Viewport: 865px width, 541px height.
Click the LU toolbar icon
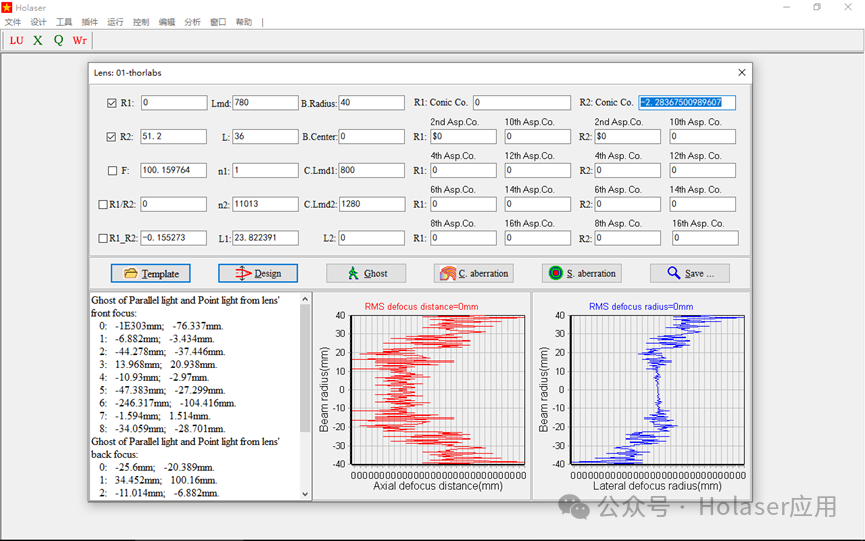pyautogui.click(x=17, y=40)
